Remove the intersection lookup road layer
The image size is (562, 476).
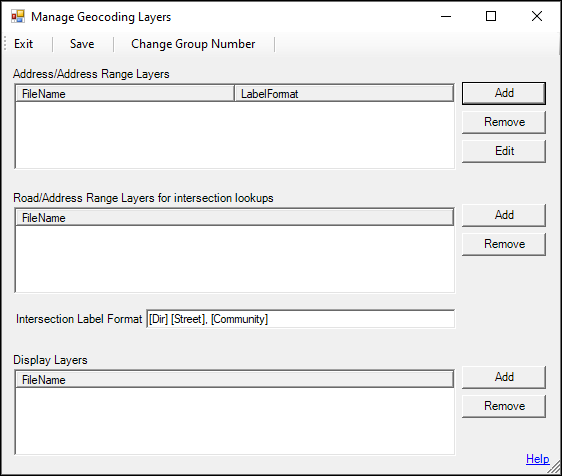point(504,244)
